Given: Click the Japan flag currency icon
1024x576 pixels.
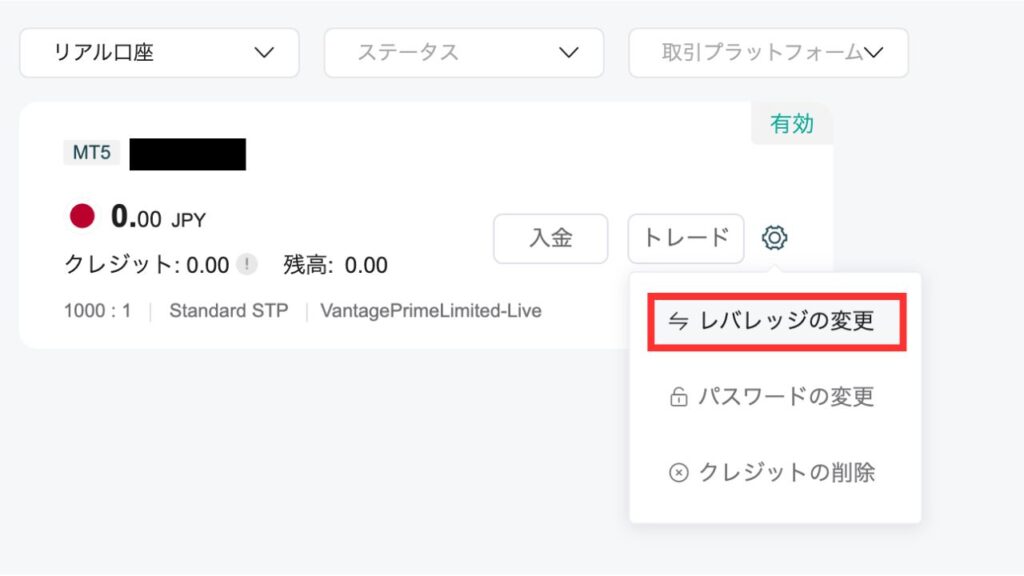Looking at the screenshot, I should [82, 216].
